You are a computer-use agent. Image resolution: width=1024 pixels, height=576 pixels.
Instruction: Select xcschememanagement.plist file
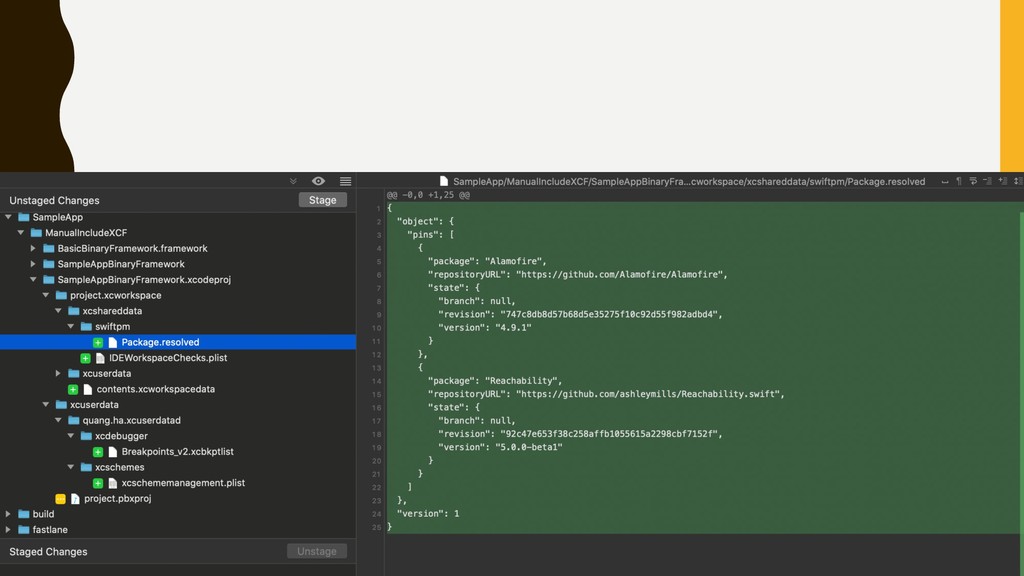(183, 483)
